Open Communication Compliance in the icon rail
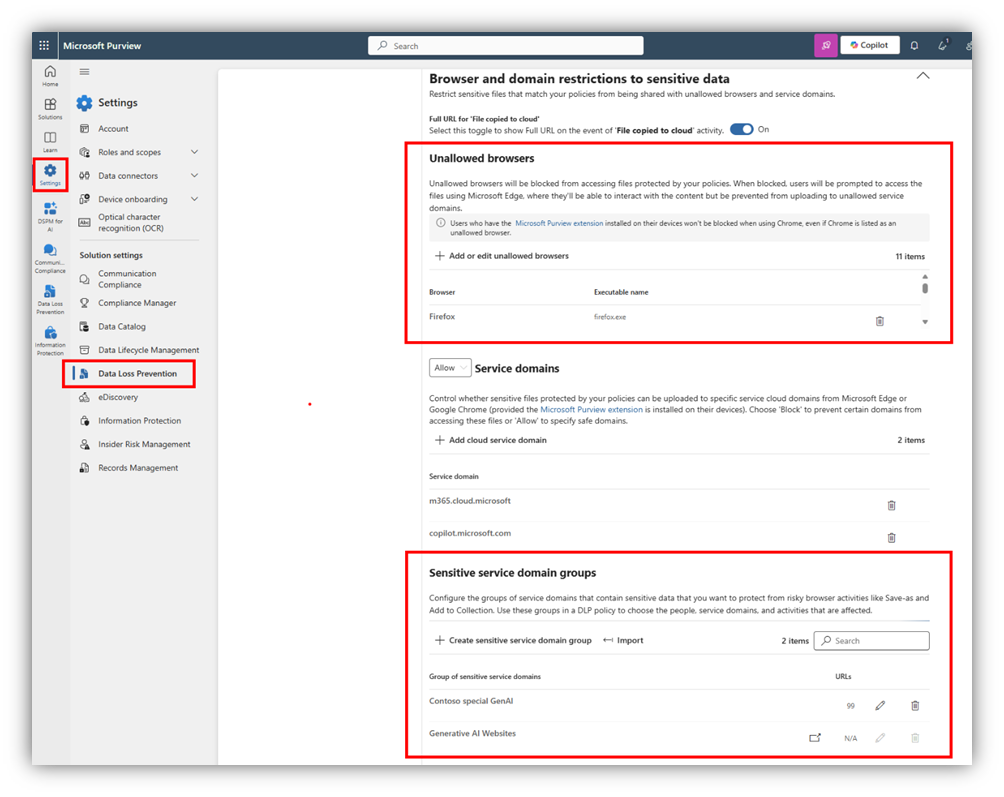This screenshot has height=797, width=1004. click(x=50, y=258)
